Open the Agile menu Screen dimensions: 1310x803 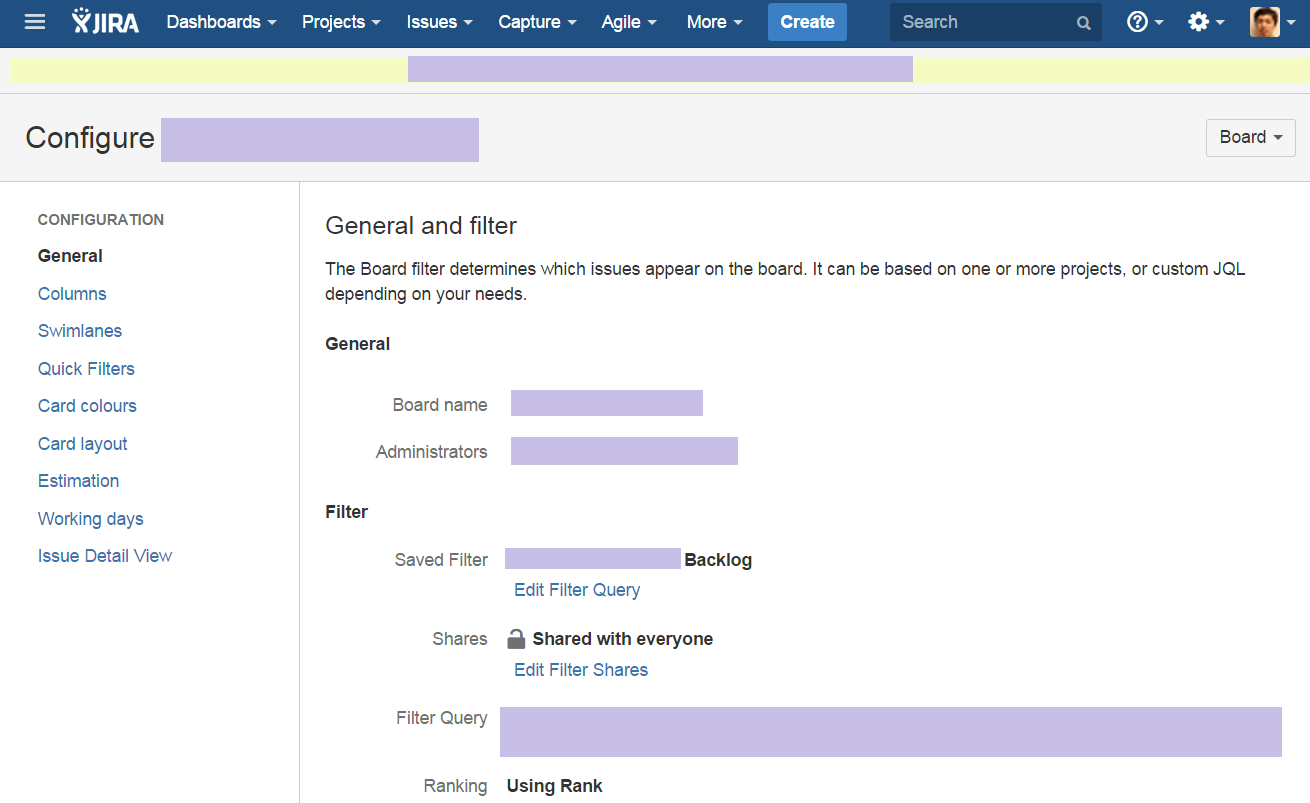coord(629,22)
